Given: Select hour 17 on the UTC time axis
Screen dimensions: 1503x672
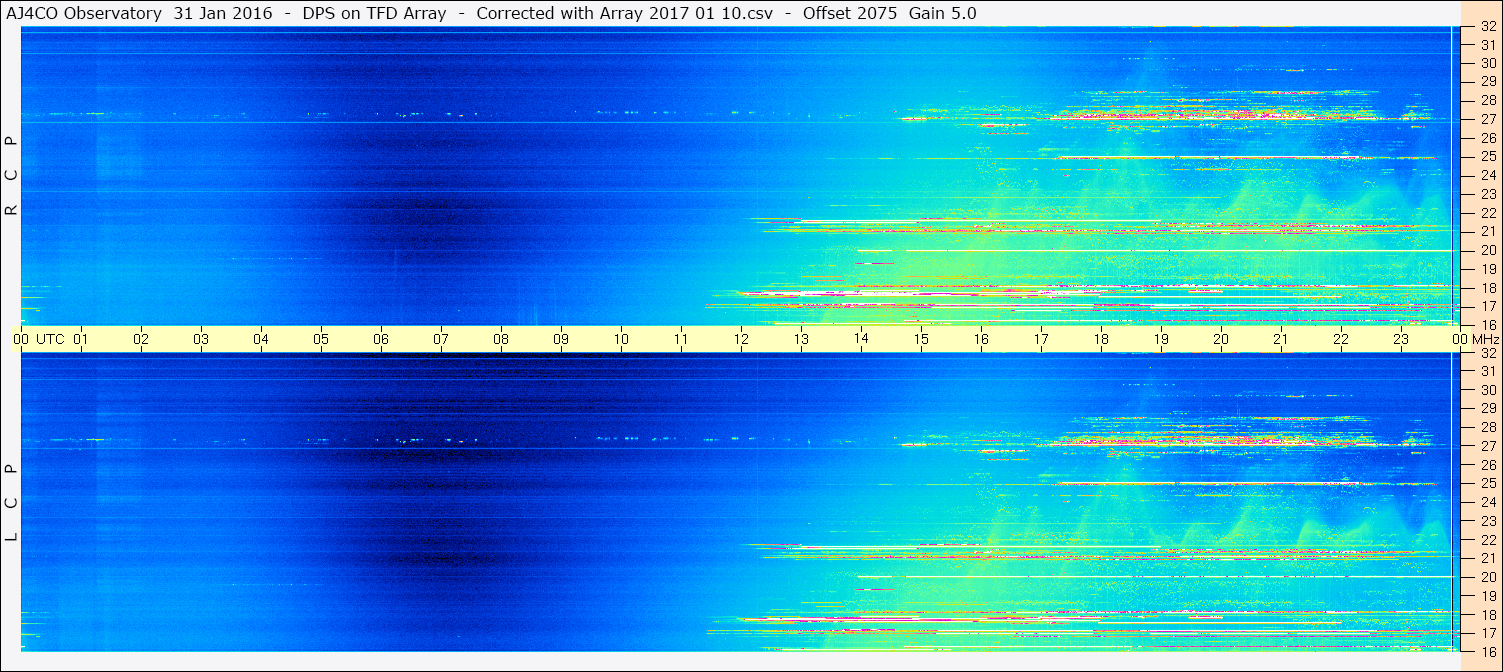Looking at the screenshot, I should (1041, 339).
